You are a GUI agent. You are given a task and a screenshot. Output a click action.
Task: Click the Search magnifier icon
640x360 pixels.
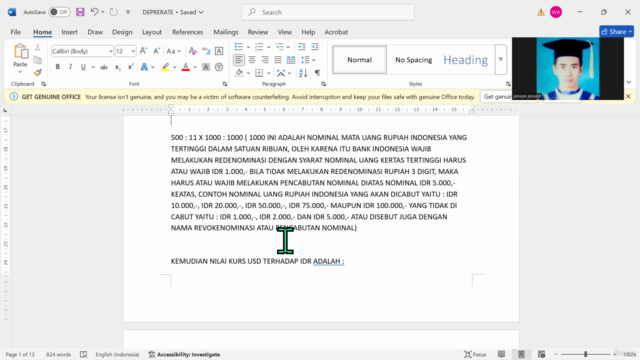click(252, 12)
